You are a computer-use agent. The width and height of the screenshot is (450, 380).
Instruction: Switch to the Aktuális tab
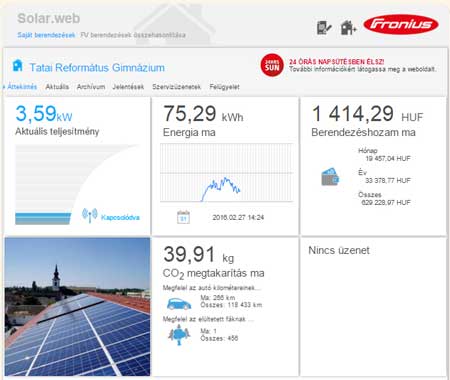point(57,87)
